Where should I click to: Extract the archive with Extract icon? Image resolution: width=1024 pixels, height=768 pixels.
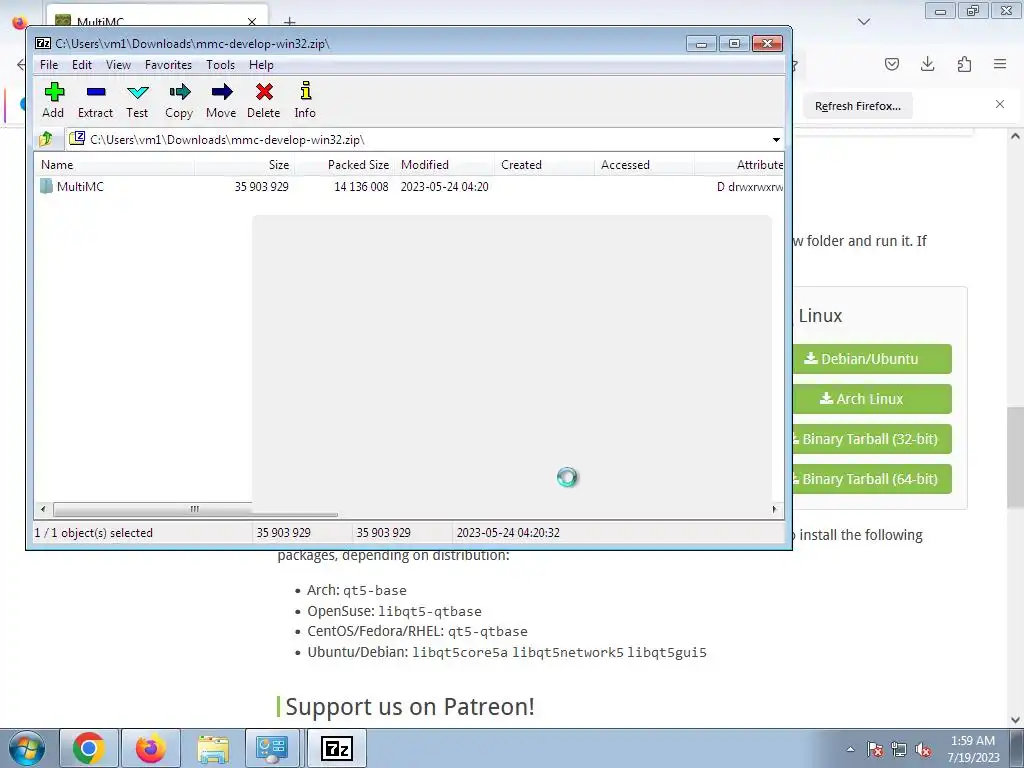click(x=95, y=100)
